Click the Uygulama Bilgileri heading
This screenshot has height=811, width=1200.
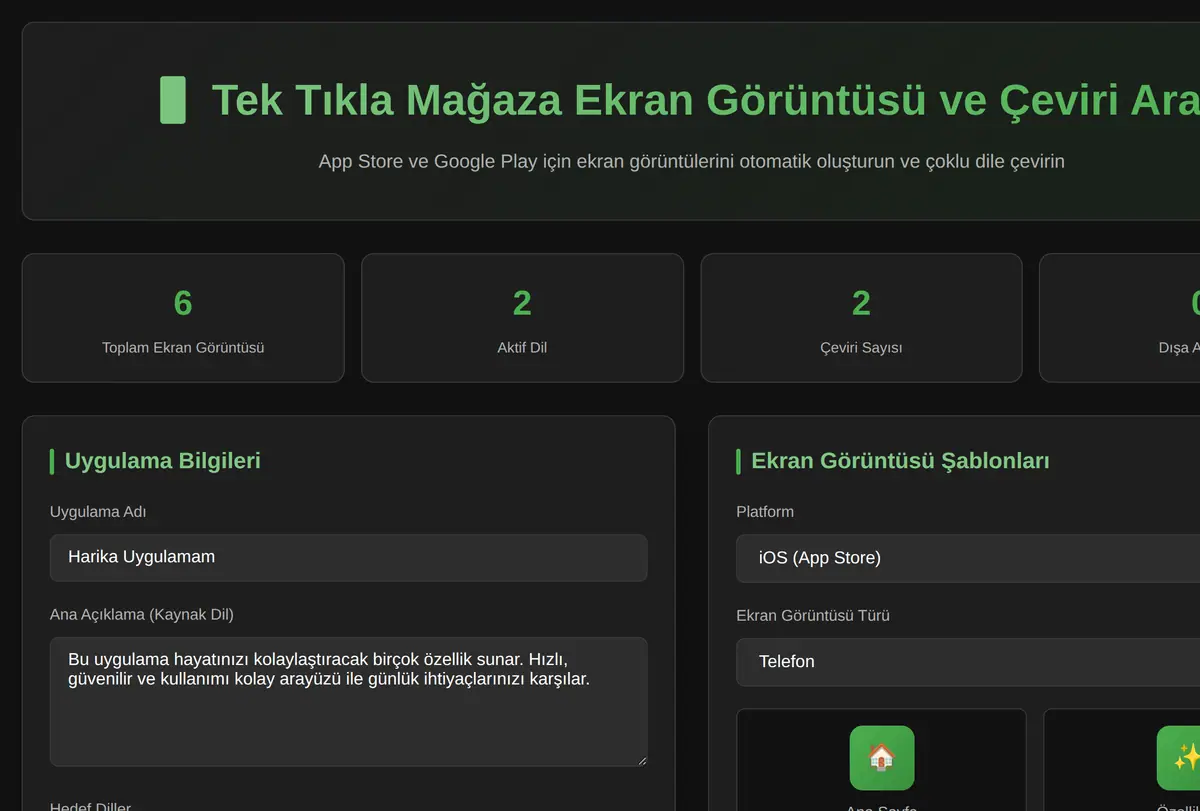click(x=162, y=461)
